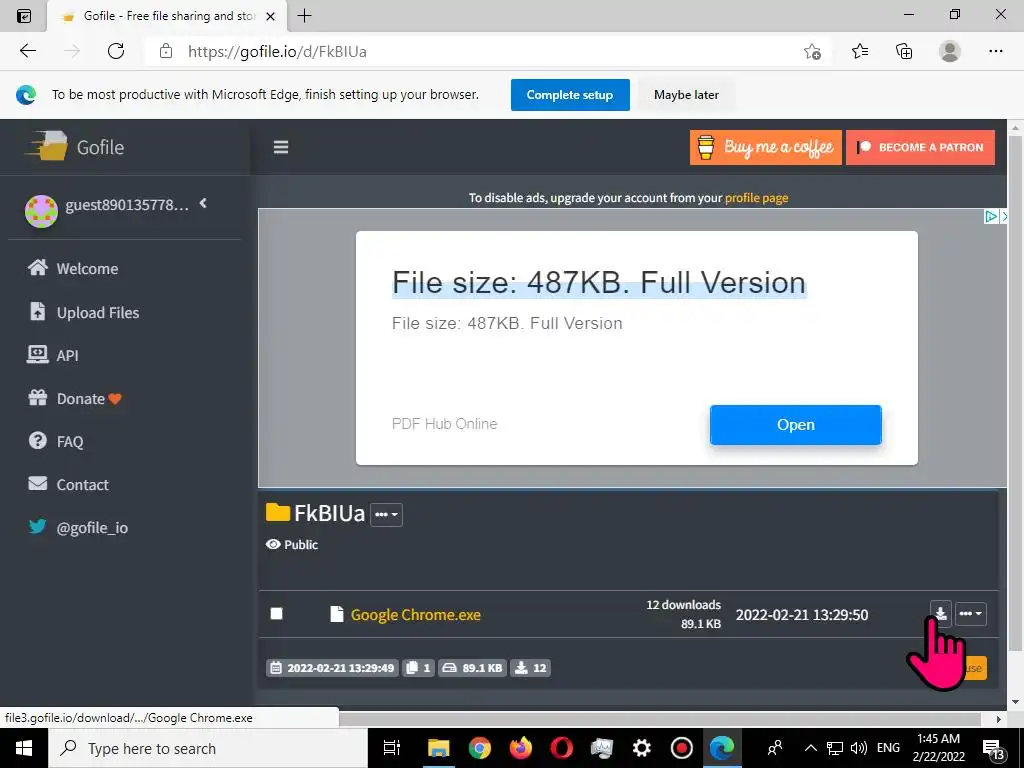This screenshot has width=1024, height=768.
Task: Open Settings gear from taskbar
Action: [641, 748]
